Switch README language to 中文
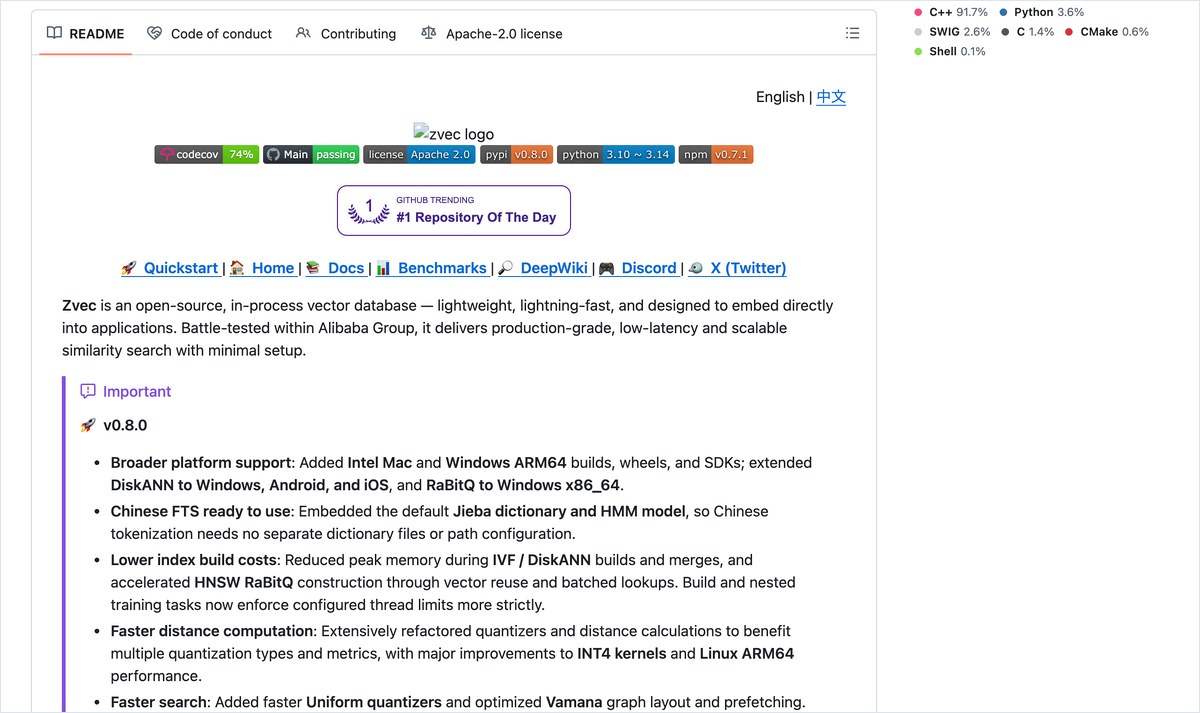Screen dimensions: 1200x713 (831, 97)
